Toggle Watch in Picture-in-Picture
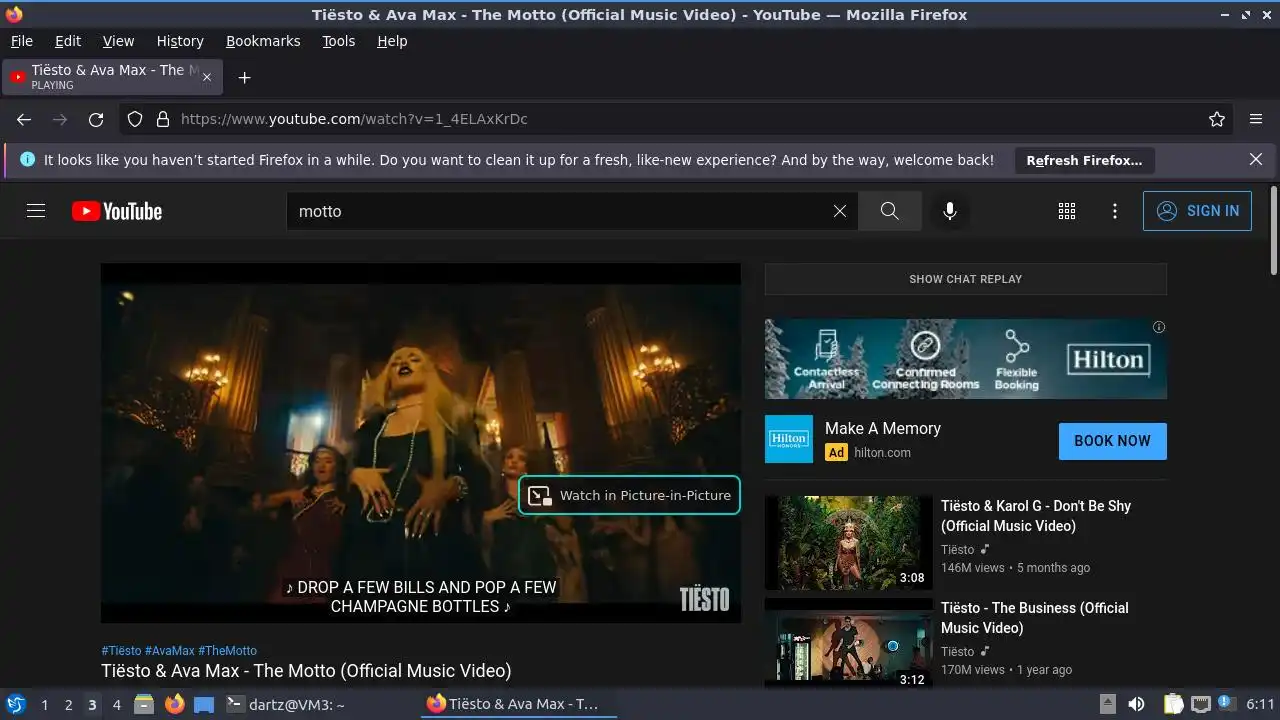Viewport: 1280px width, 720px height. point(629,495)
